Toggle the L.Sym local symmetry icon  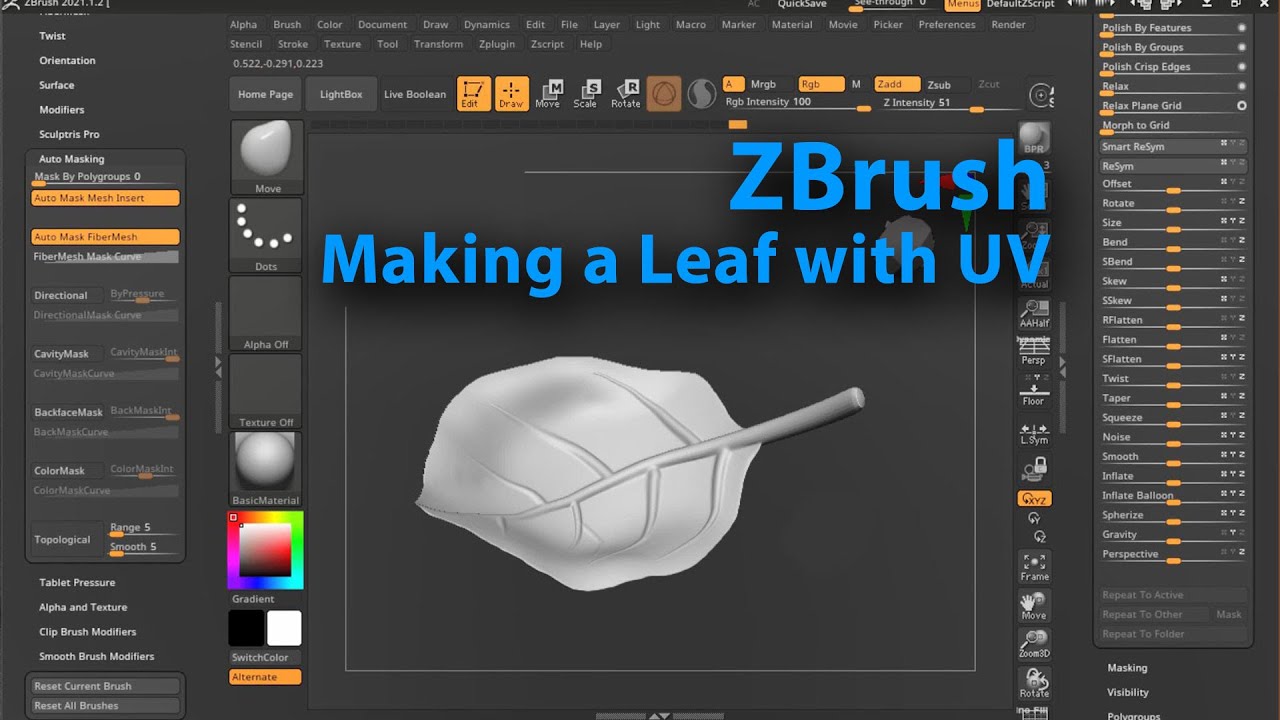point(1034,433)
